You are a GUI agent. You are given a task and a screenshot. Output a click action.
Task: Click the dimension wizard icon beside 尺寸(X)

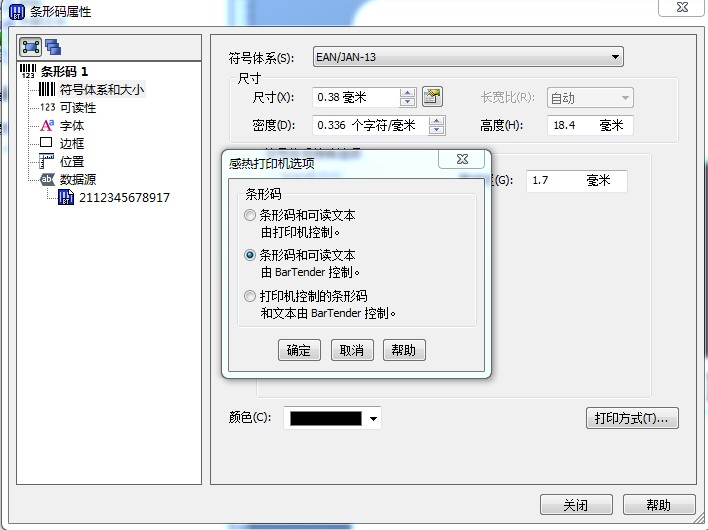[432, 97]
